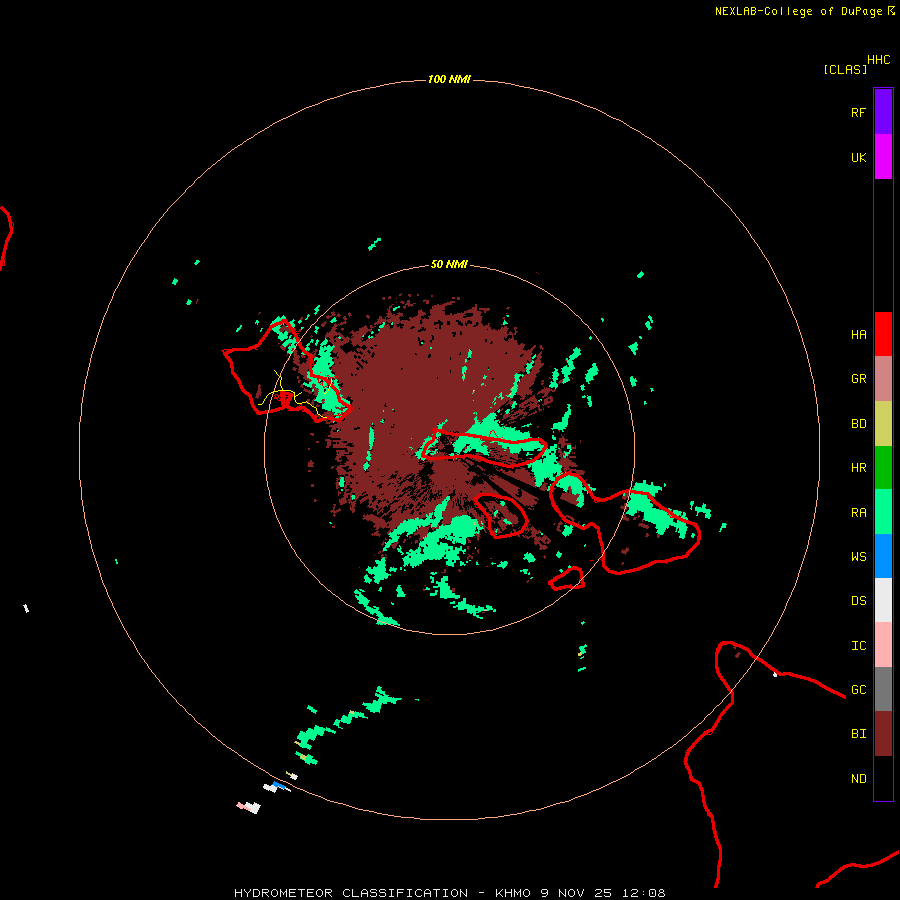
Task: Click the HR dark green swatch
Action: 883,468
